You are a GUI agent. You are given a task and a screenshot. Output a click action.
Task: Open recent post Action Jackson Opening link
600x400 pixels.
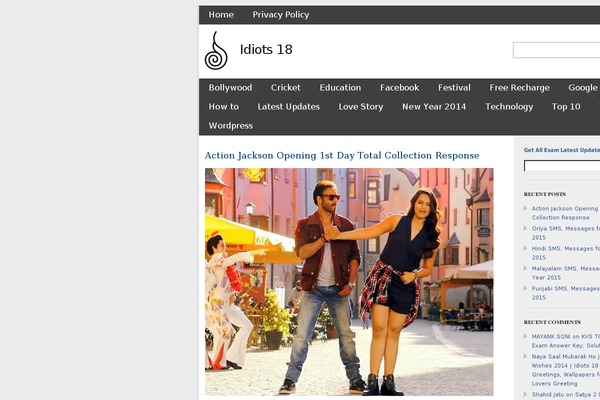[x=565, y=213]
